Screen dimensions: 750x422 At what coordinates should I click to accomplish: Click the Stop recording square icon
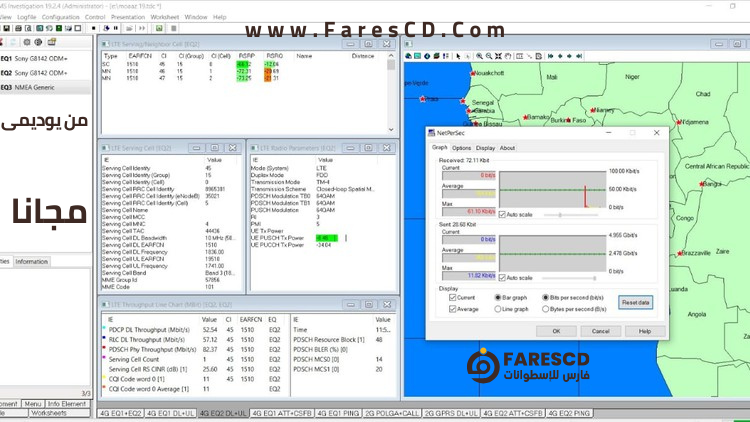(94, 28)
